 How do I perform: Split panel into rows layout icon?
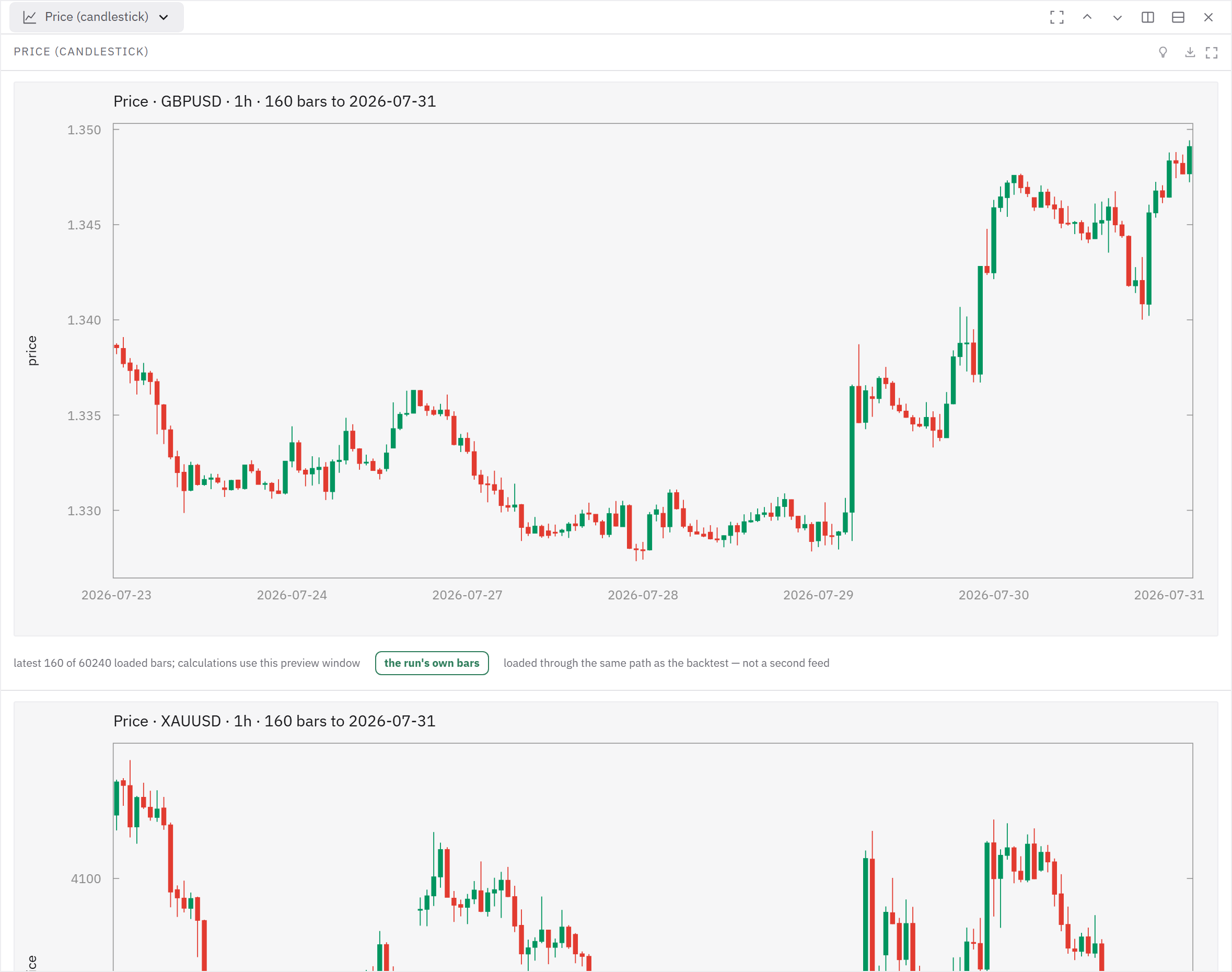(x=1178, y=17)
